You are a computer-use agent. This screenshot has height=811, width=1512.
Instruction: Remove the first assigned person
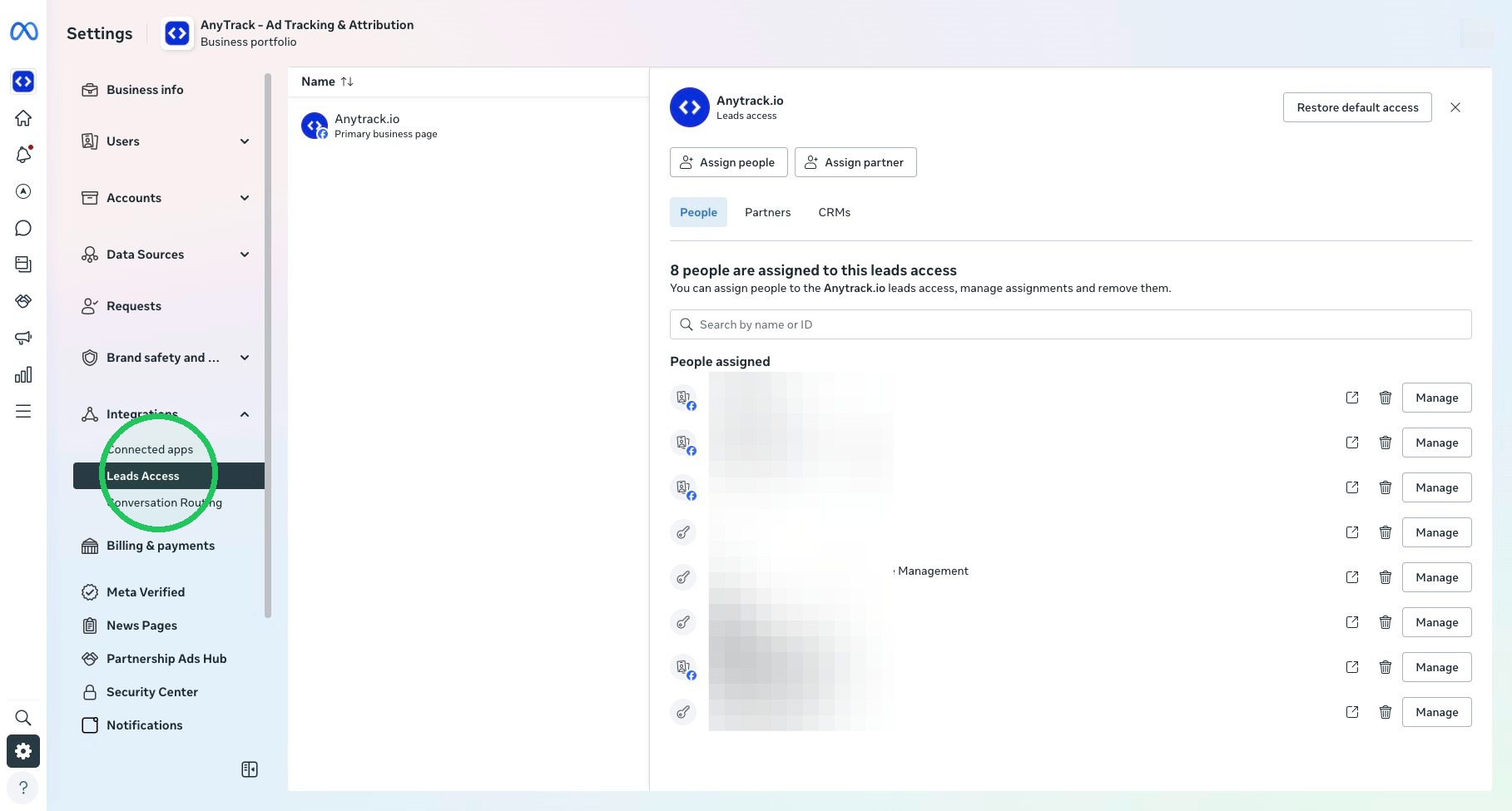coord(1386,398)
